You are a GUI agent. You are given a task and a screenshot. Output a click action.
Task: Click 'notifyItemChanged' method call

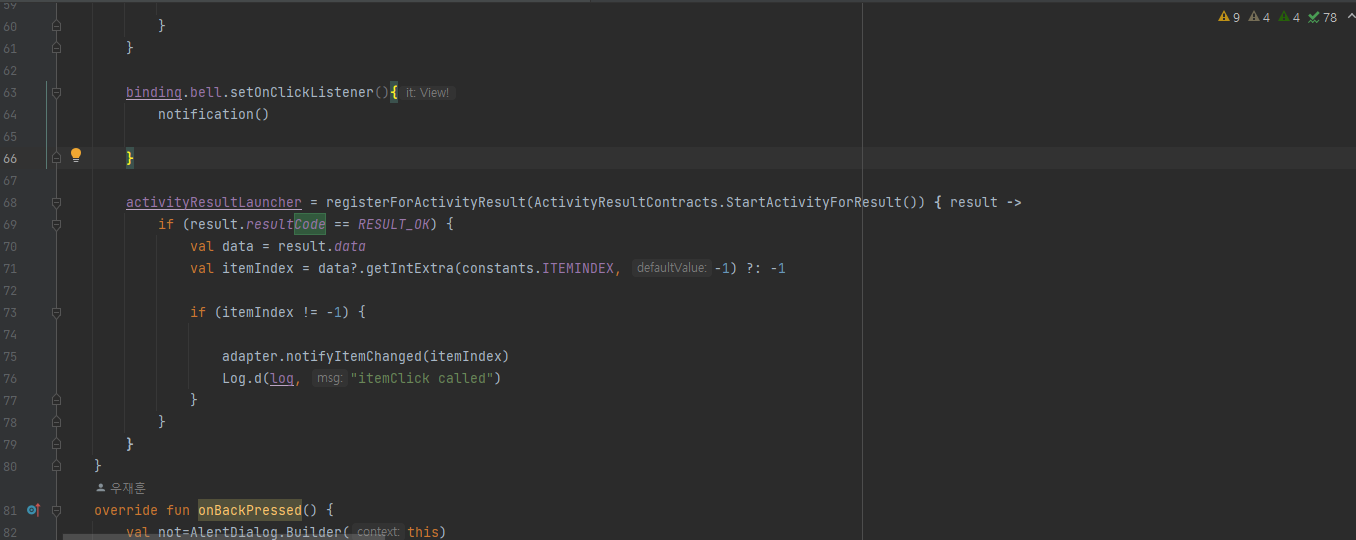354,356
